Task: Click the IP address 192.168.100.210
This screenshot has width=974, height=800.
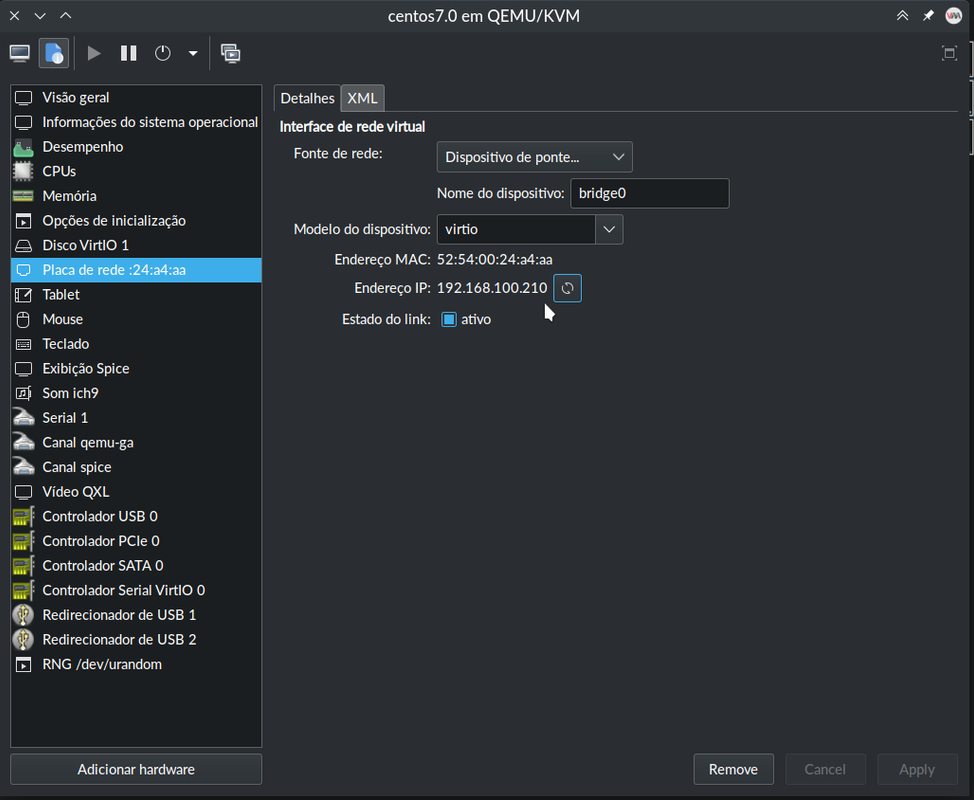Action: (x=492, y=288)
